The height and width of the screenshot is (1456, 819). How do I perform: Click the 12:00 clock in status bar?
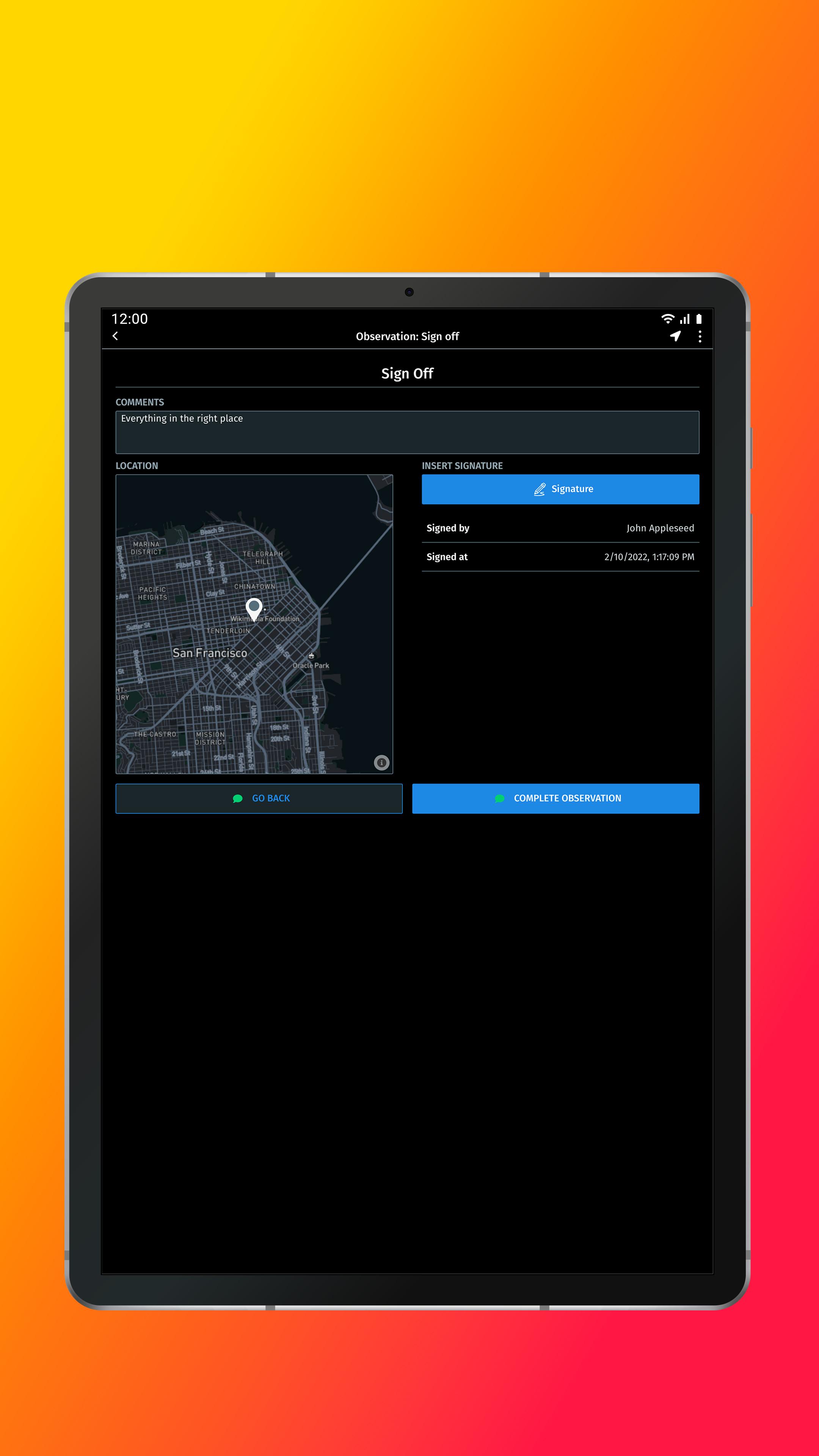(129, 319)
